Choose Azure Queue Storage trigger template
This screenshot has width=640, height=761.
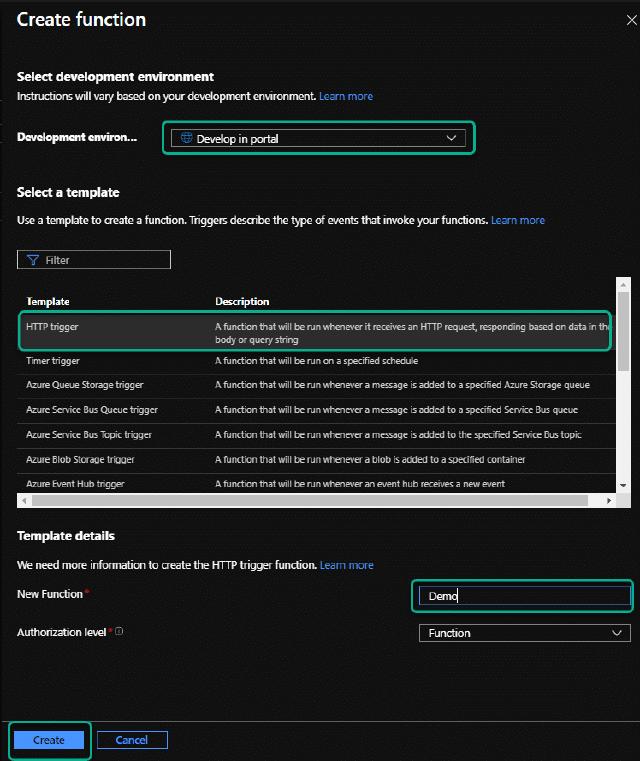point(85,385)
